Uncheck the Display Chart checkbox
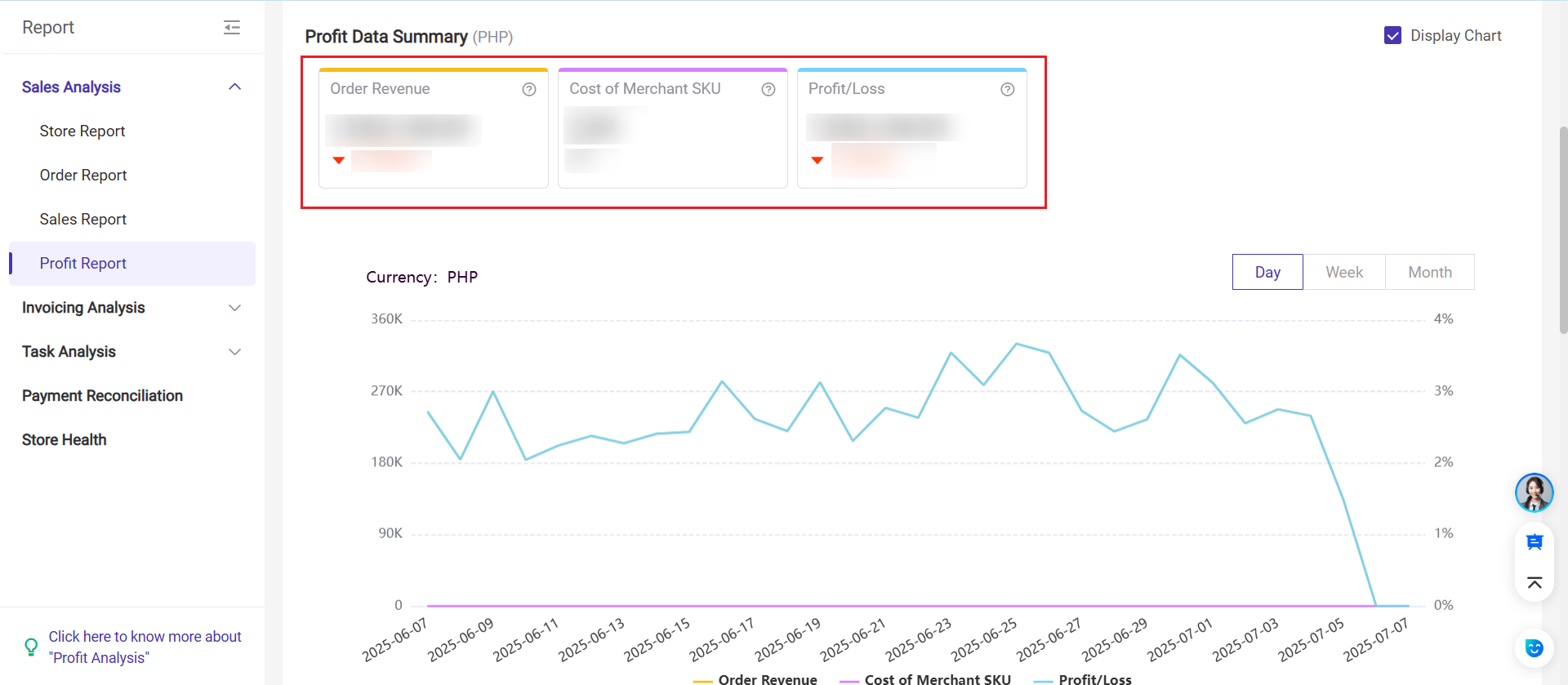1568x685 pixels. (x=1393, y=36)
